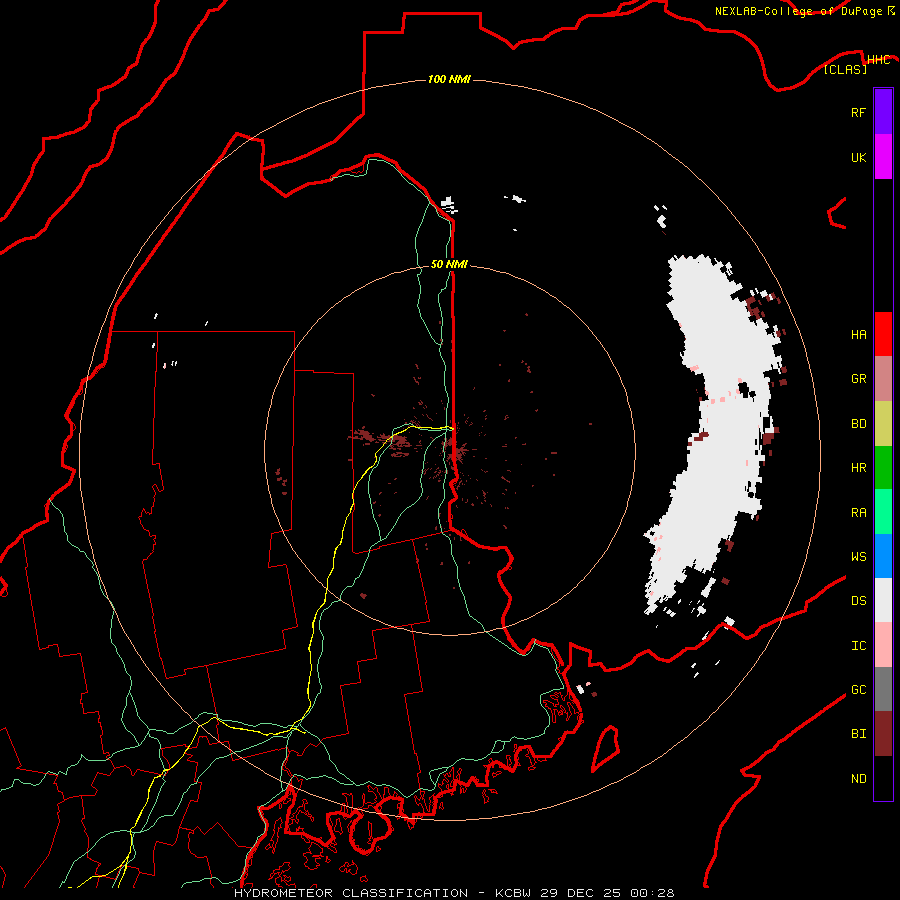Select the DS white legend swatch
This screenshot has height=900, width=900.
click(883, 600)
